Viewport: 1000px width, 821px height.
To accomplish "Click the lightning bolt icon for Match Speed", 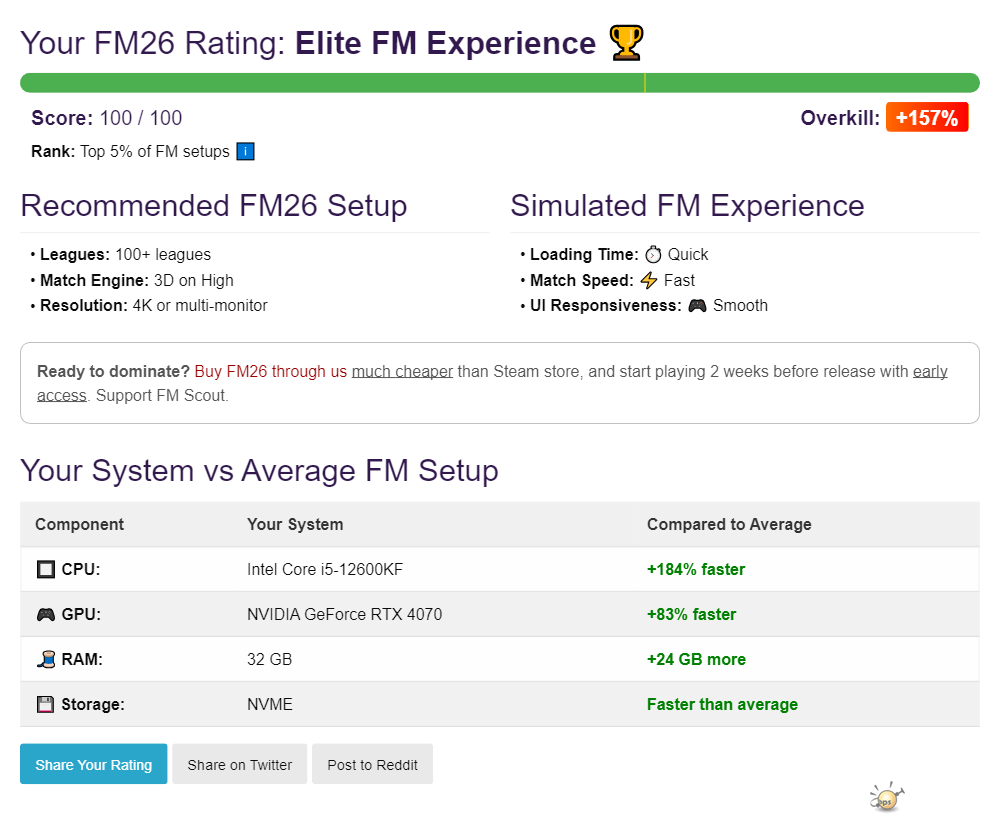I will point(650,280).
